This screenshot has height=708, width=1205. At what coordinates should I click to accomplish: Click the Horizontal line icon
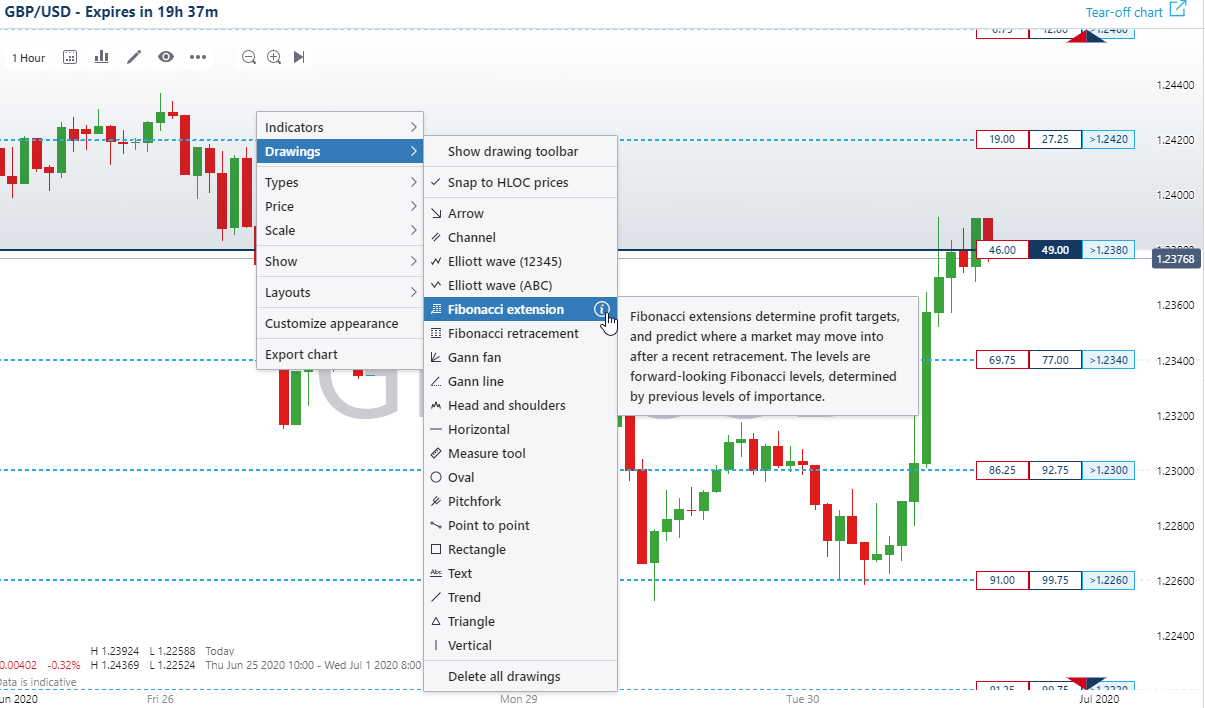pyautogui.click(x=435, y=429)
